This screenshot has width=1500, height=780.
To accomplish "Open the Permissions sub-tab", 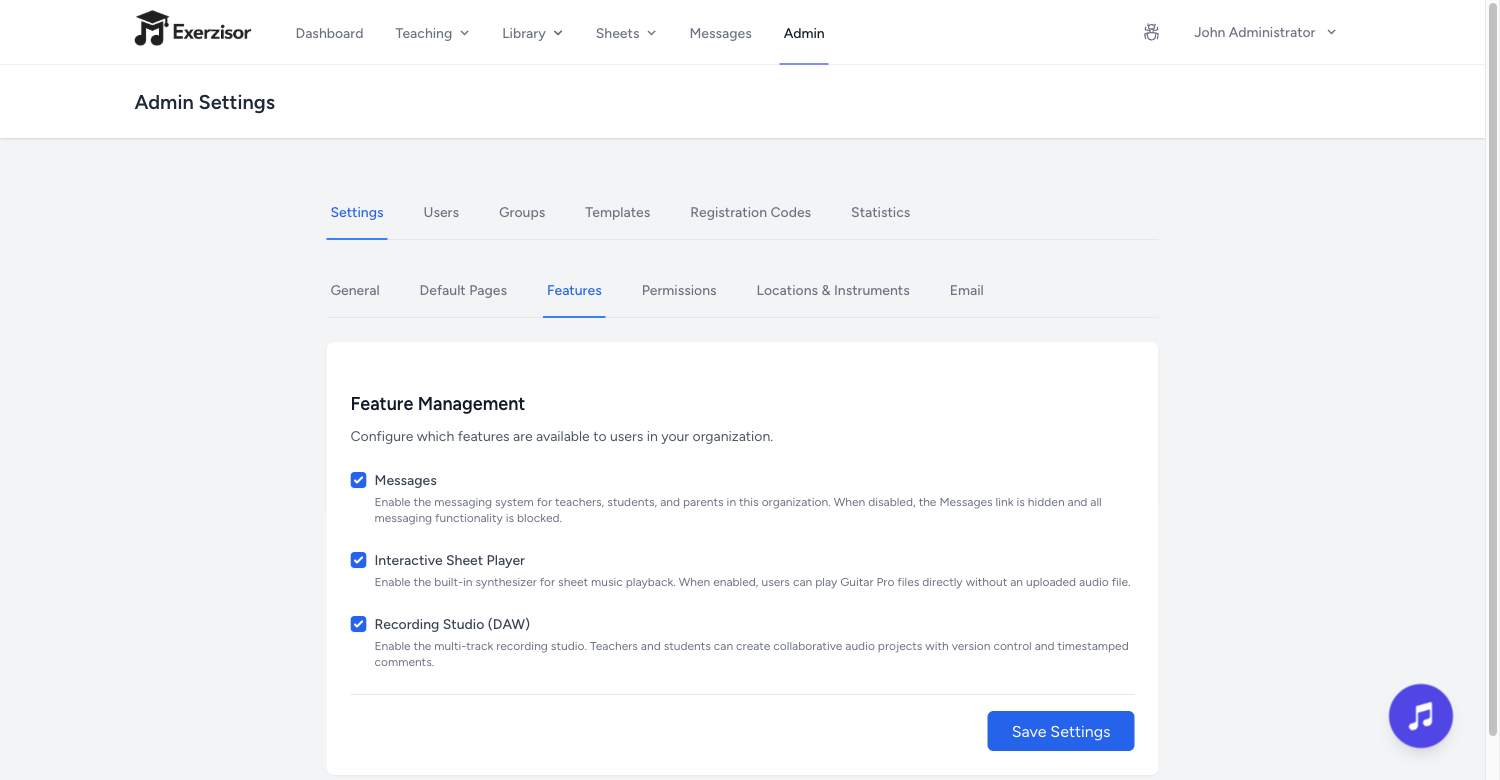I will (x=679, y=290).
